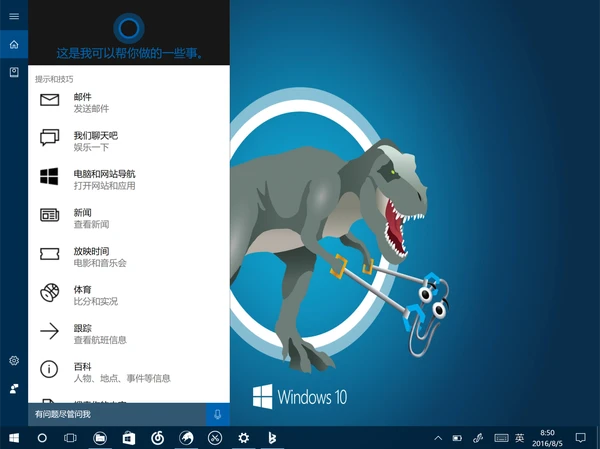The width and height of the screenshot is (600, 449).
Task: Open the Bing taskbar icon
Action: click(272, 438)
